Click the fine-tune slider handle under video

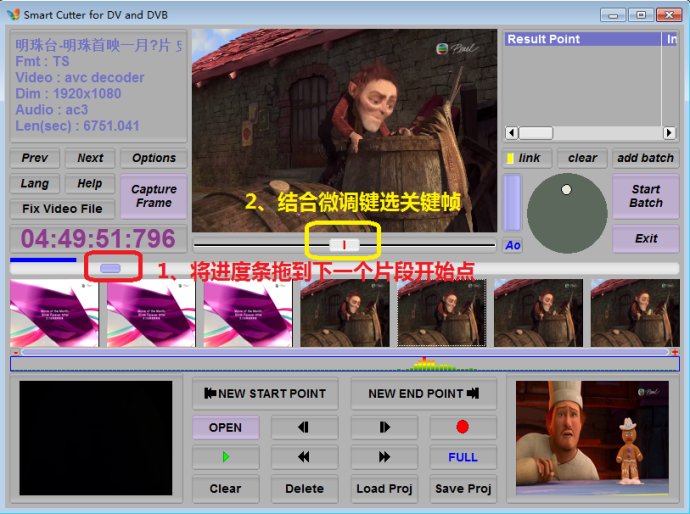(344, 244)
